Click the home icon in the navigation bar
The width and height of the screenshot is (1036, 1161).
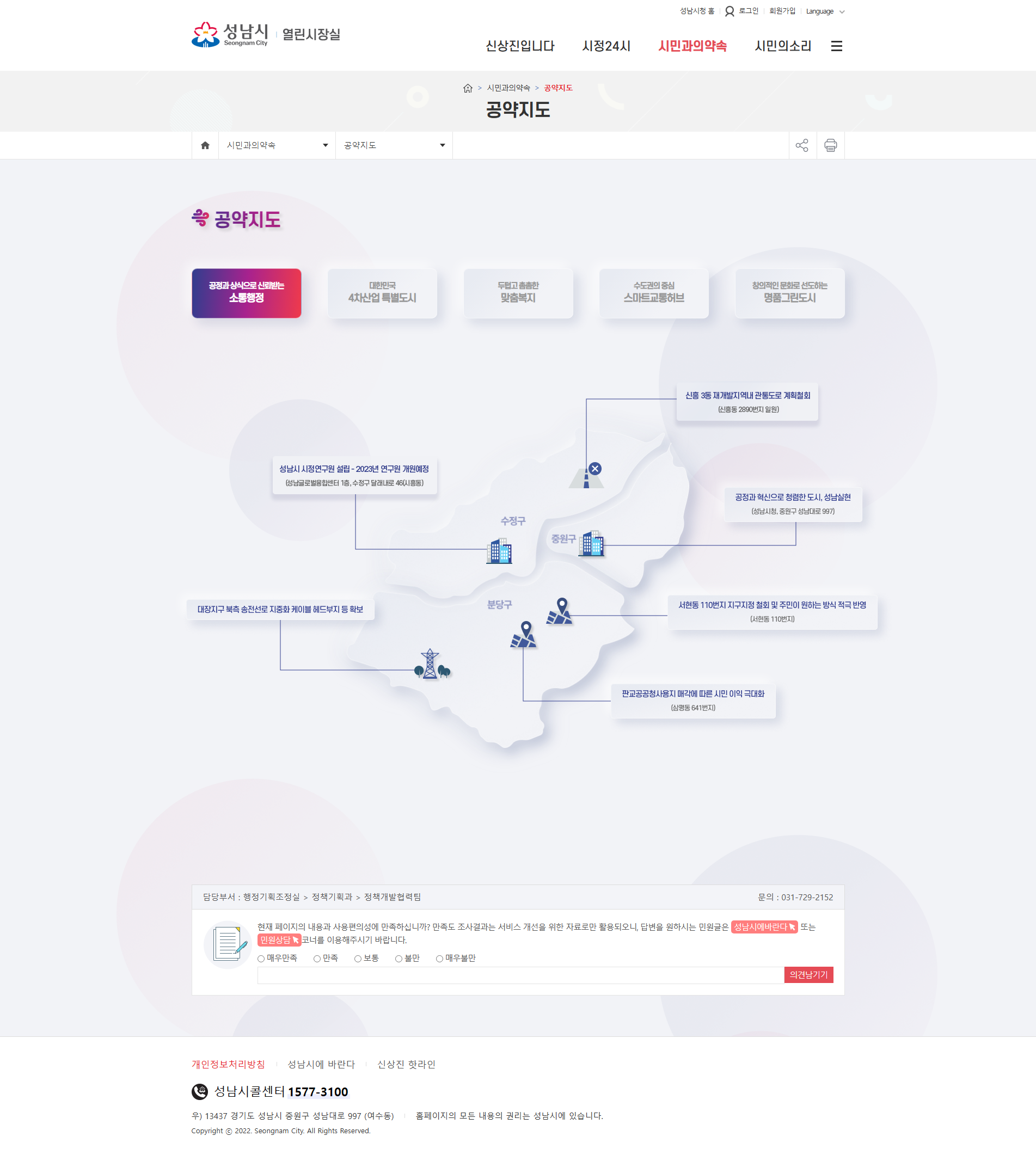pos(205,146)
